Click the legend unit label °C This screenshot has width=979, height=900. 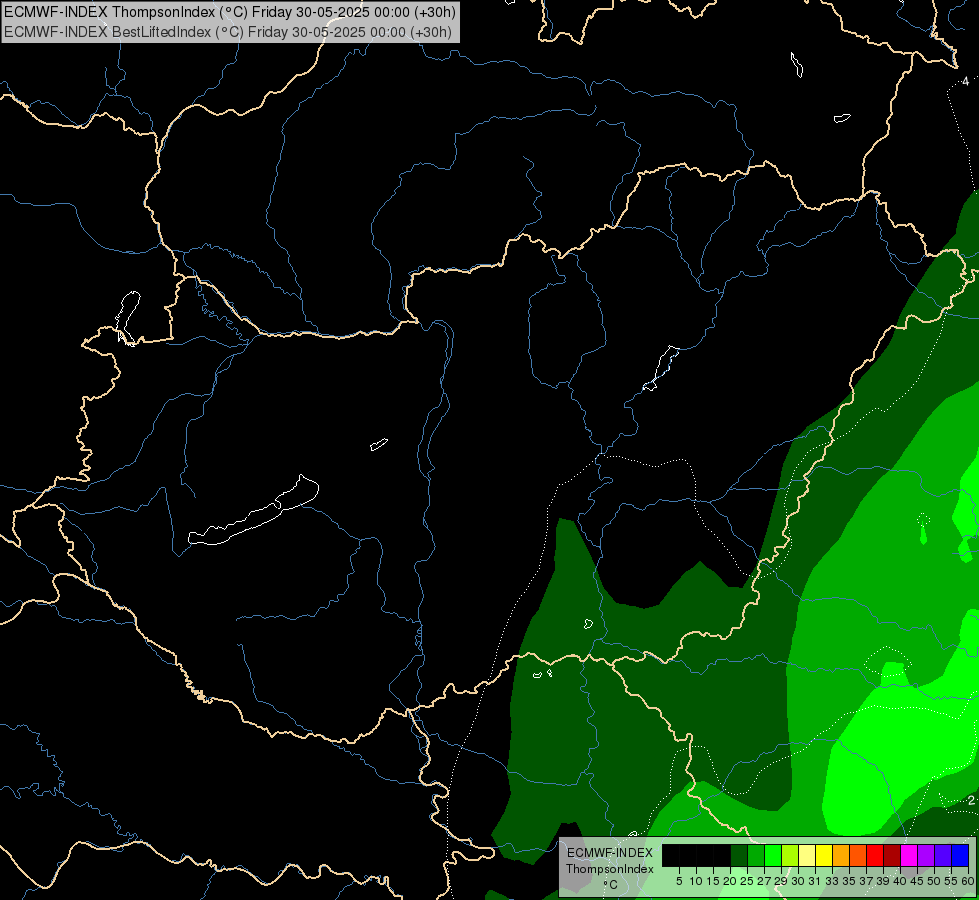click(611, 884)
